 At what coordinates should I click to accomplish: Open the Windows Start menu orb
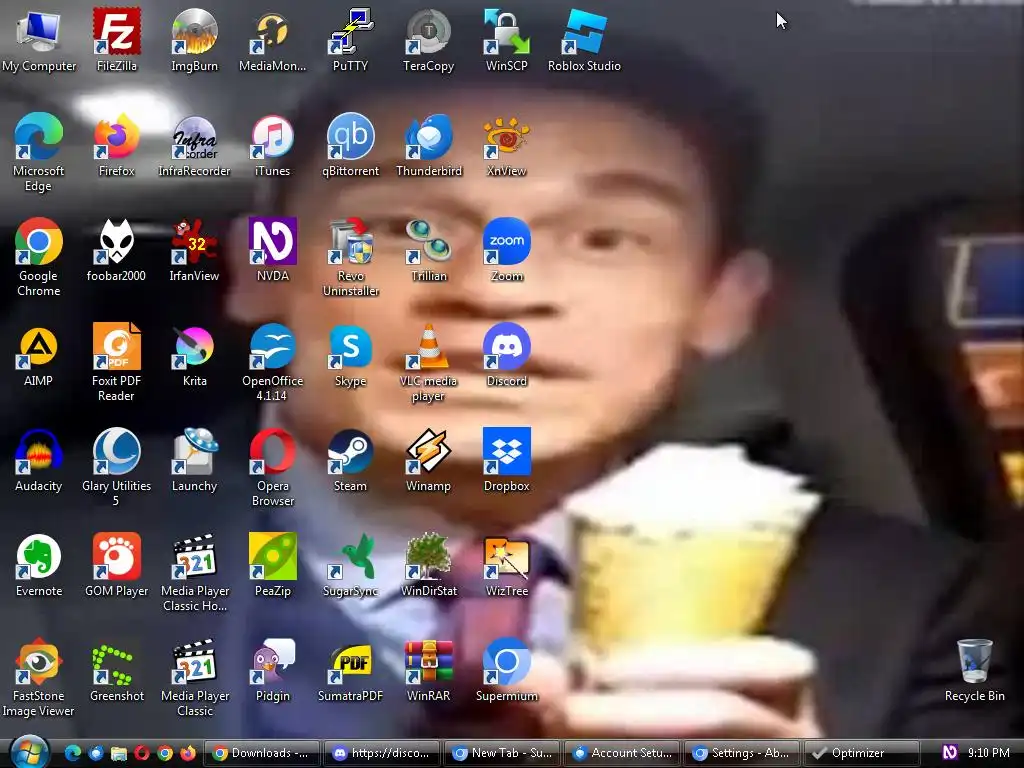(x=29, y=752)
